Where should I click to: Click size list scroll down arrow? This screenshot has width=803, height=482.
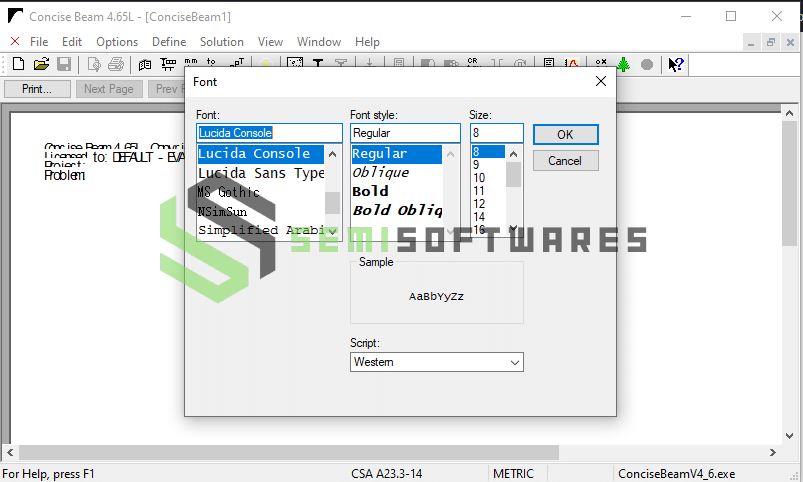tap(514, 228)
